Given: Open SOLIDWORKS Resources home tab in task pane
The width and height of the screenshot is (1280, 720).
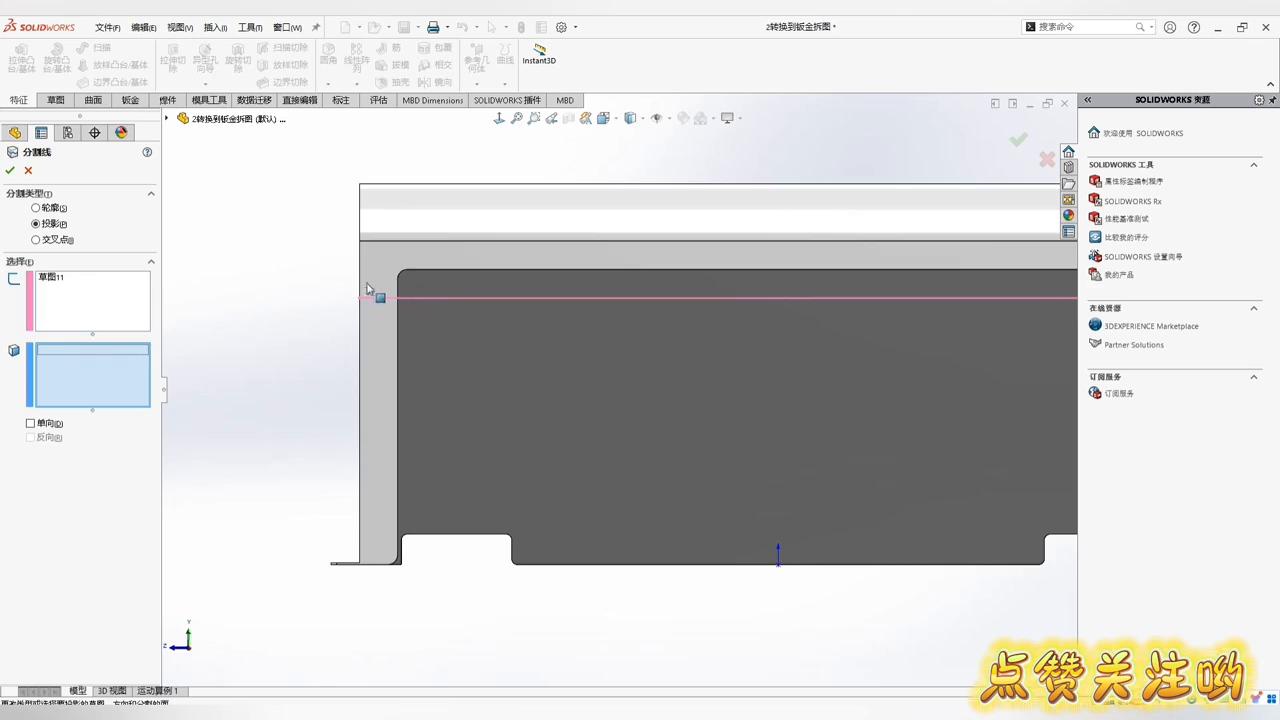Looking at the screenshot, I should click(1068, 152).
